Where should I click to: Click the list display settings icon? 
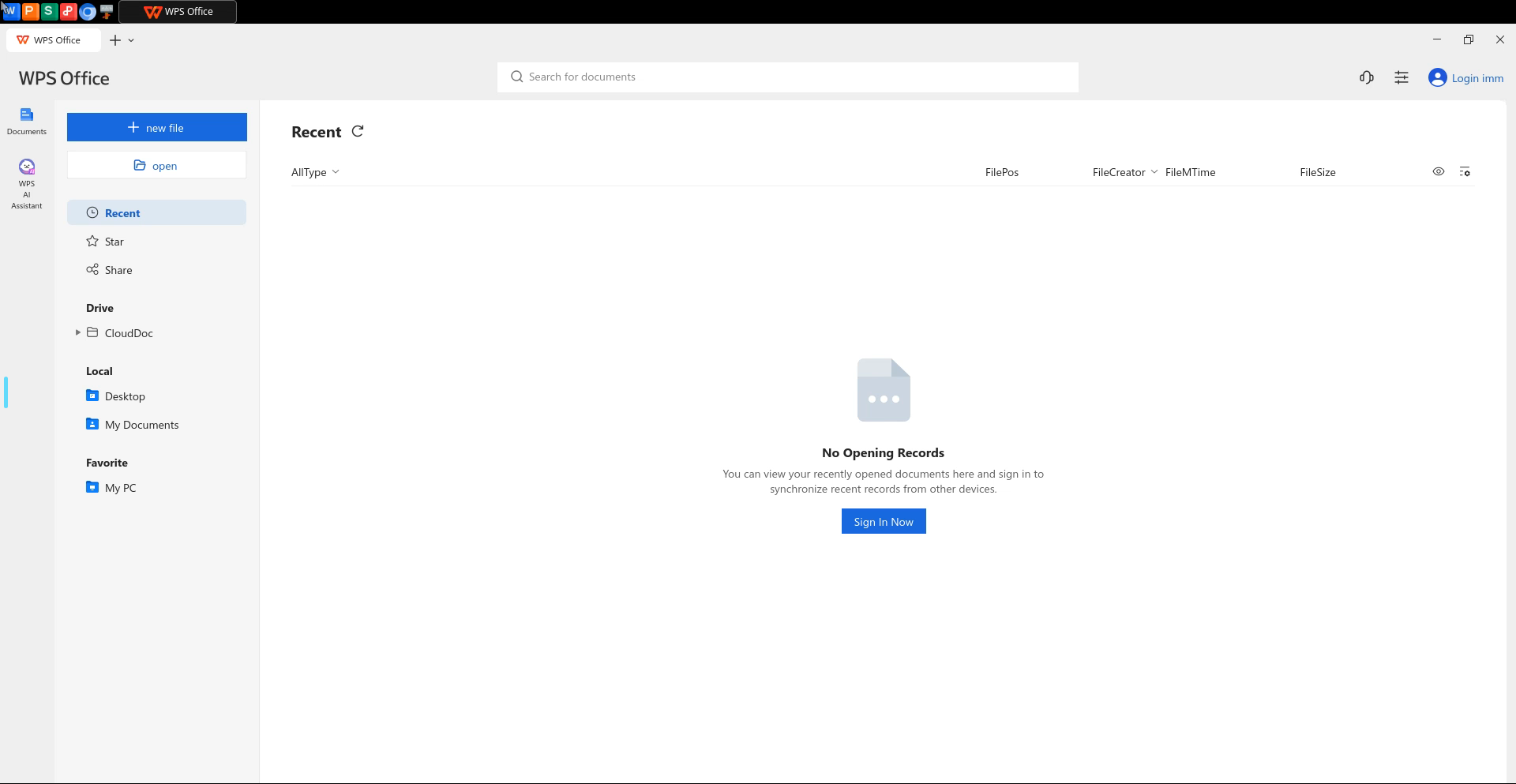point(1465,171)
